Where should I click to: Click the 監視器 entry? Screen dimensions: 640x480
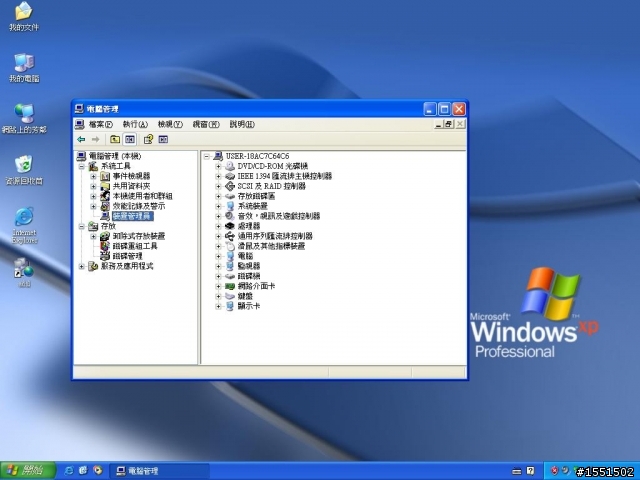point(249,266)
